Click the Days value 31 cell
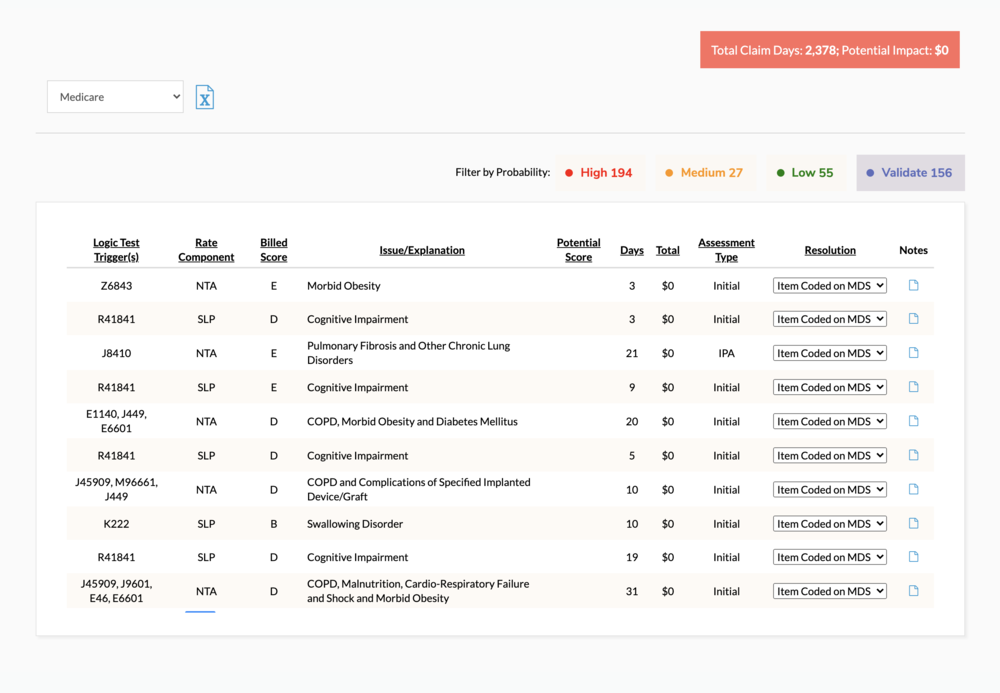1000x693 pixels. pos(631,591)
